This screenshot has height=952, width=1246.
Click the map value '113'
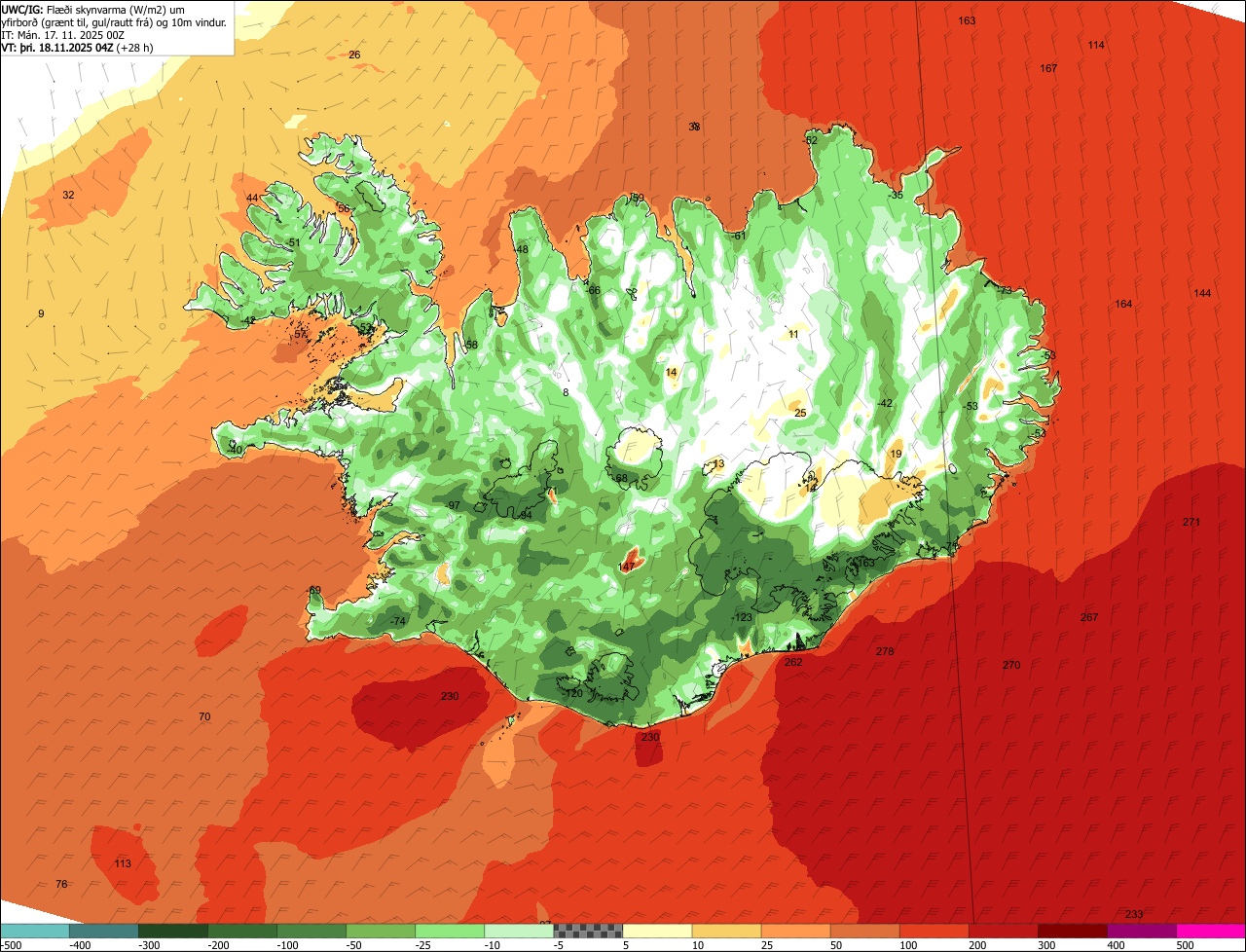123,864
